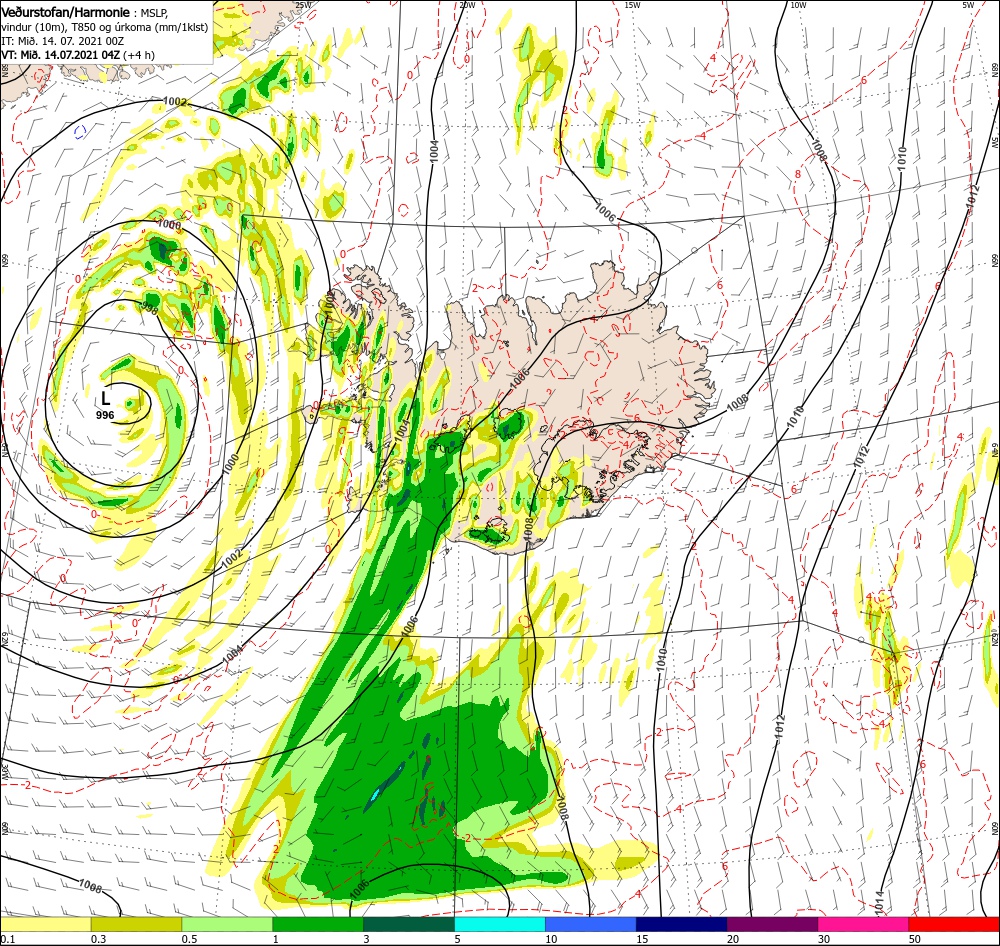1000x946 pixels.
Task: Click the 'VT: Mið. 14.07.2021 04Z' line
Action: (x=61, y=55)
